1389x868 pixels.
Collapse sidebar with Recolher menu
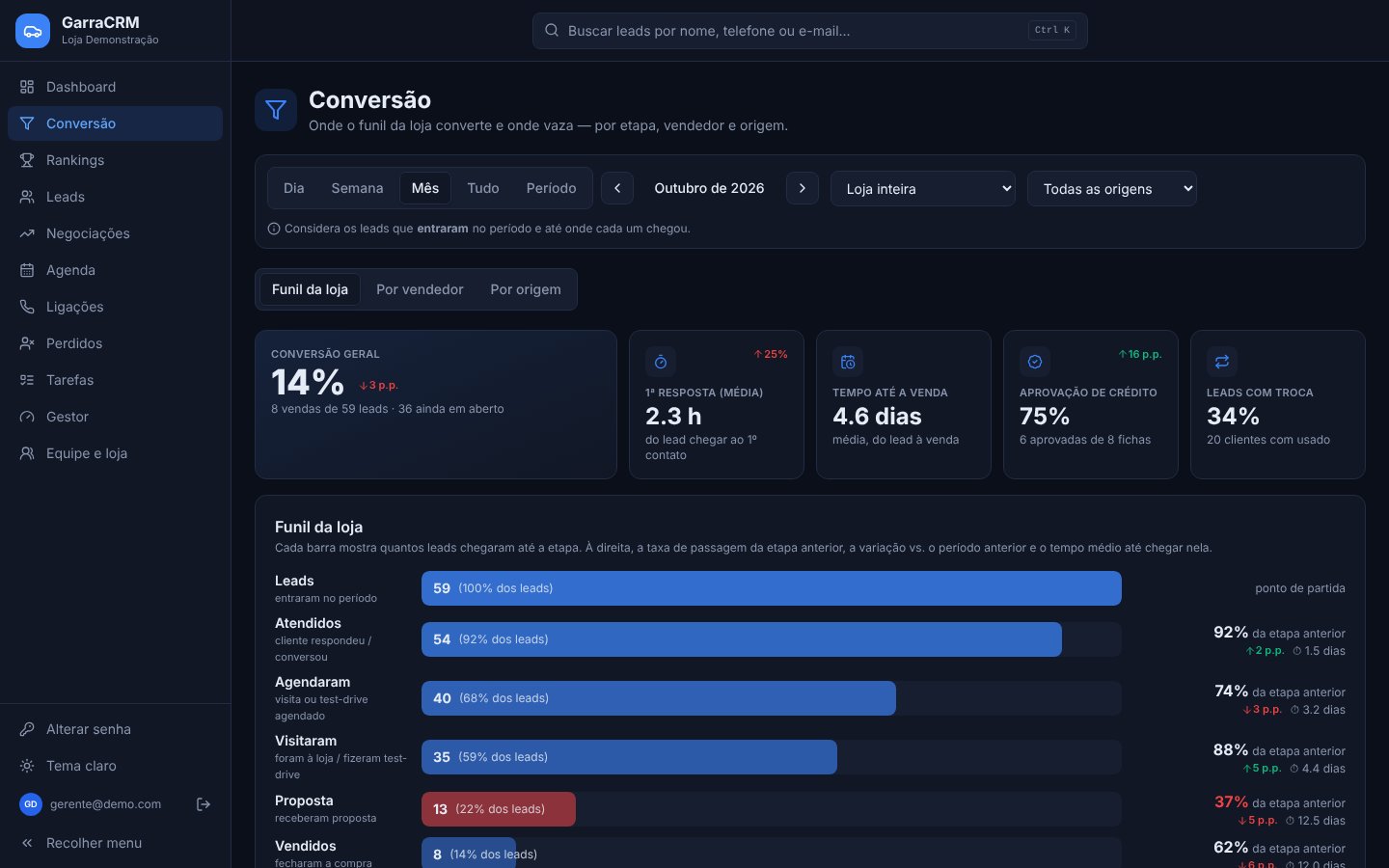point(115,843)
